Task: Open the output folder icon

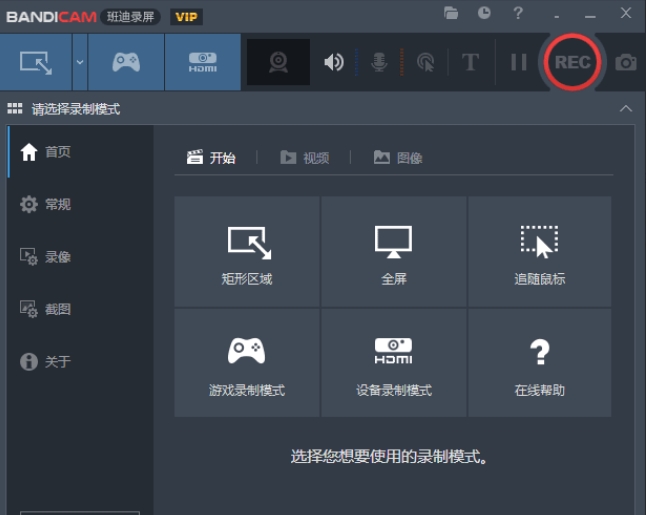Action: pos(451,13)
